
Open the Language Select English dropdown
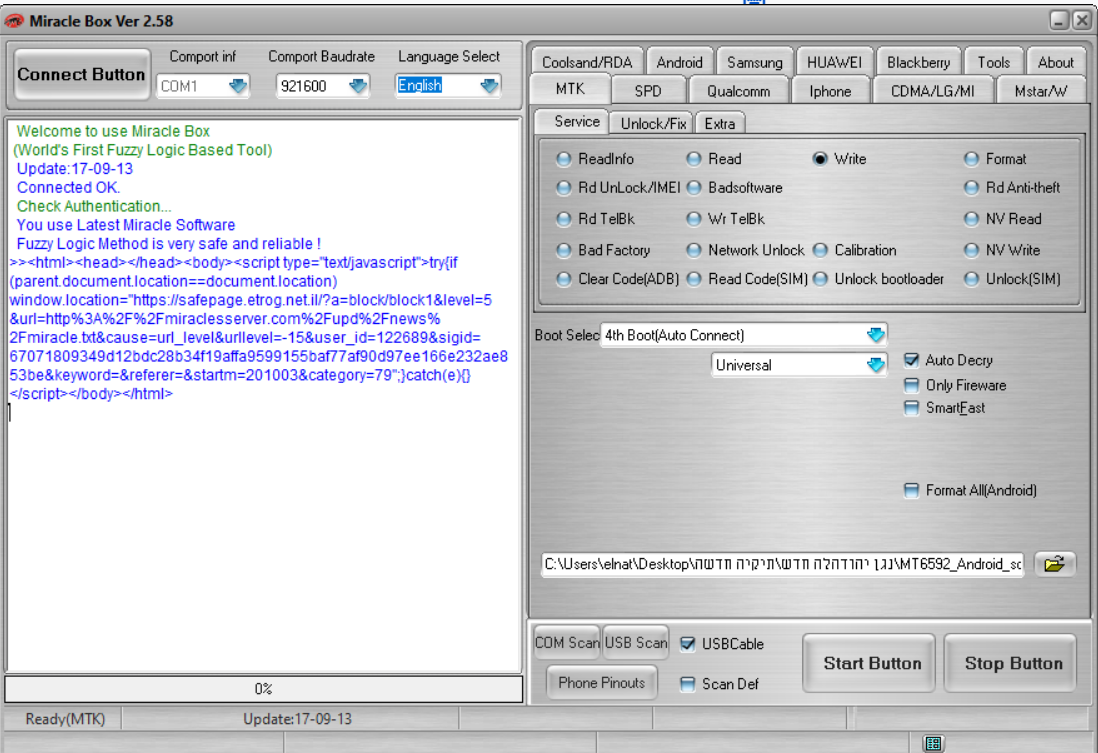pyautogui.click(x=489, y=86)
